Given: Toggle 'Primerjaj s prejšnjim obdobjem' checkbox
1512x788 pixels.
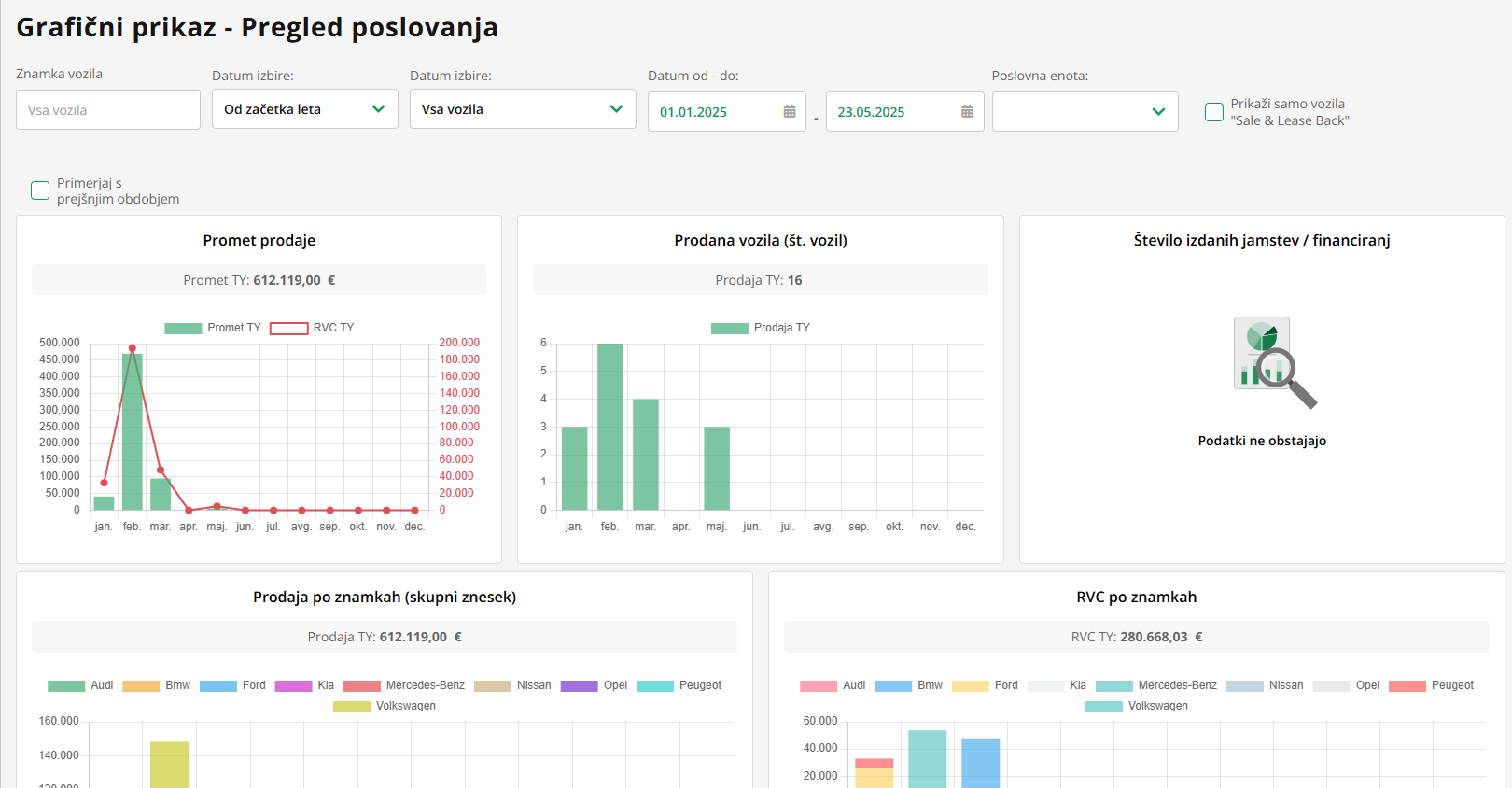Looking at the screenshot, I should 40,190.
